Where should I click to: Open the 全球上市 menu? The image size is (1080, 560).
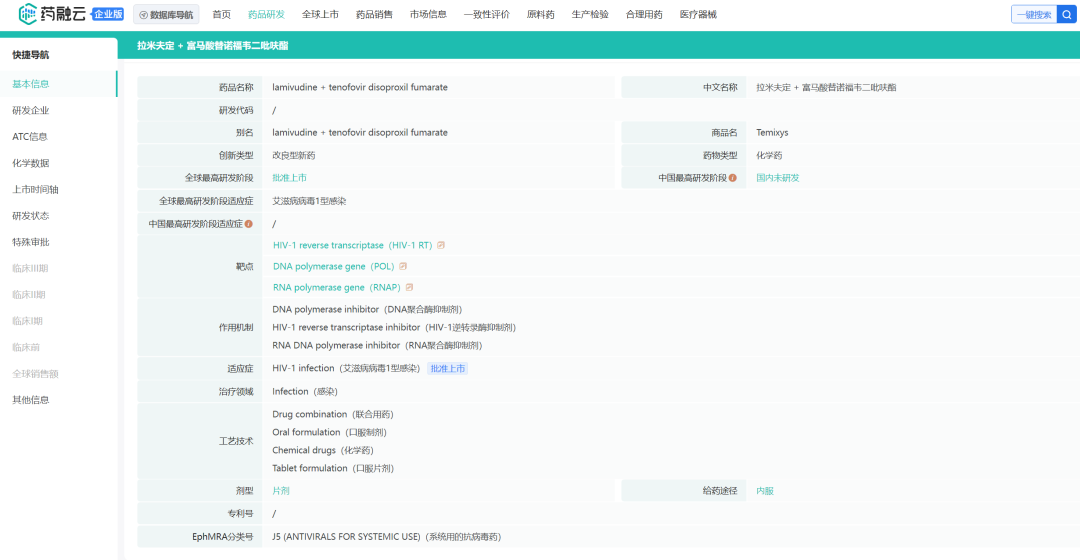click(x=320, y=15)
